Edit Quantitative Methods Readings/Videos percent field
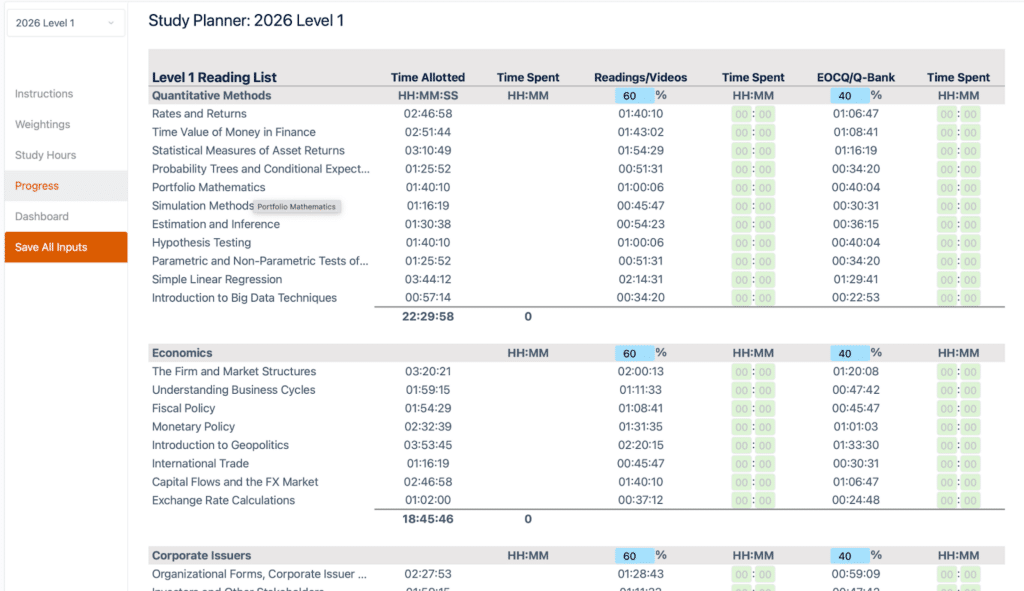The height and width of the screenshot is (591, 1024). coord(633,96)
